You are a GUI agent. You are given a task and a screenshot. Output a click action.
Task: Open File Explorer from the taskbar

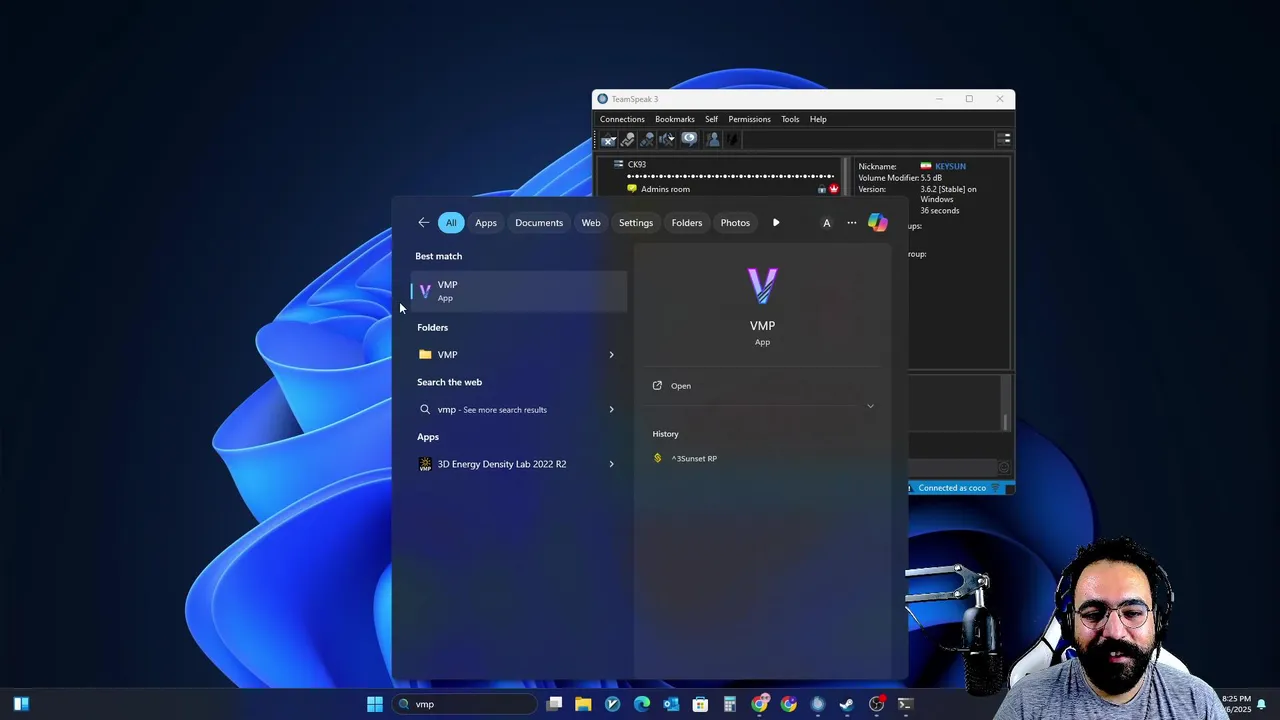tap(583, 704)
